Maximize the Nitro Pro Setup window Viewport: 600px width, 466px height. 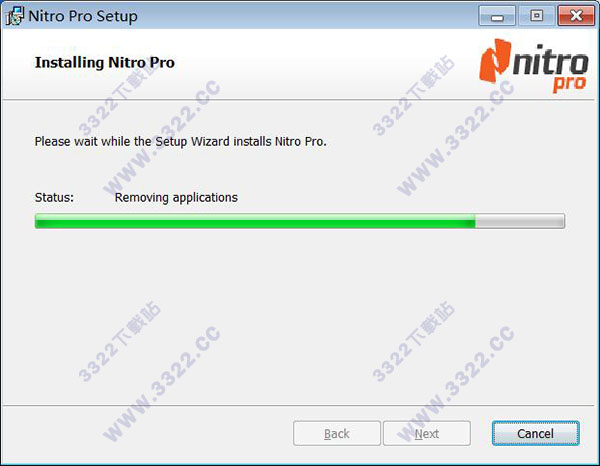(x=536, y=16)
